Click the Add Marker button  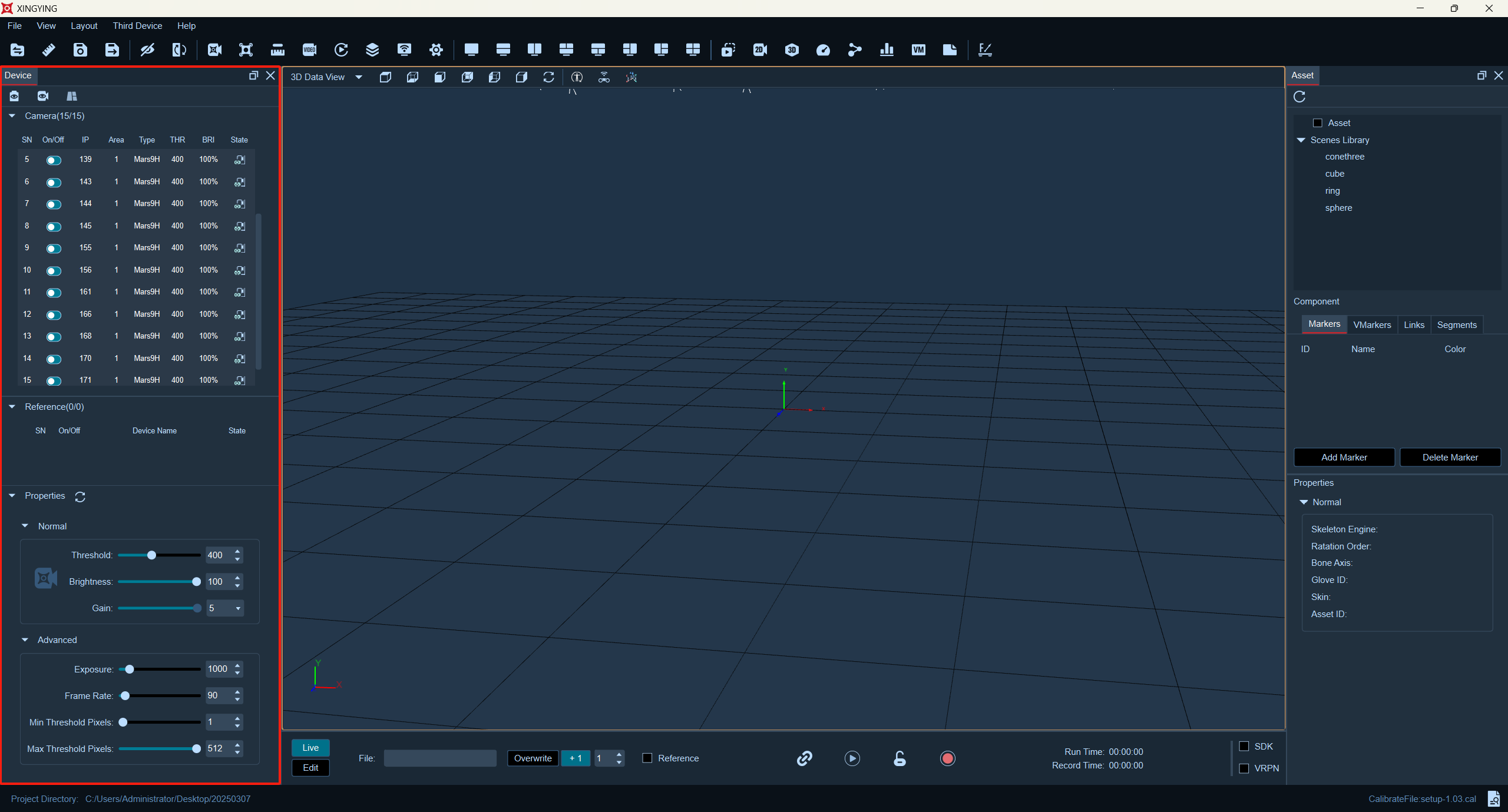1344,458
